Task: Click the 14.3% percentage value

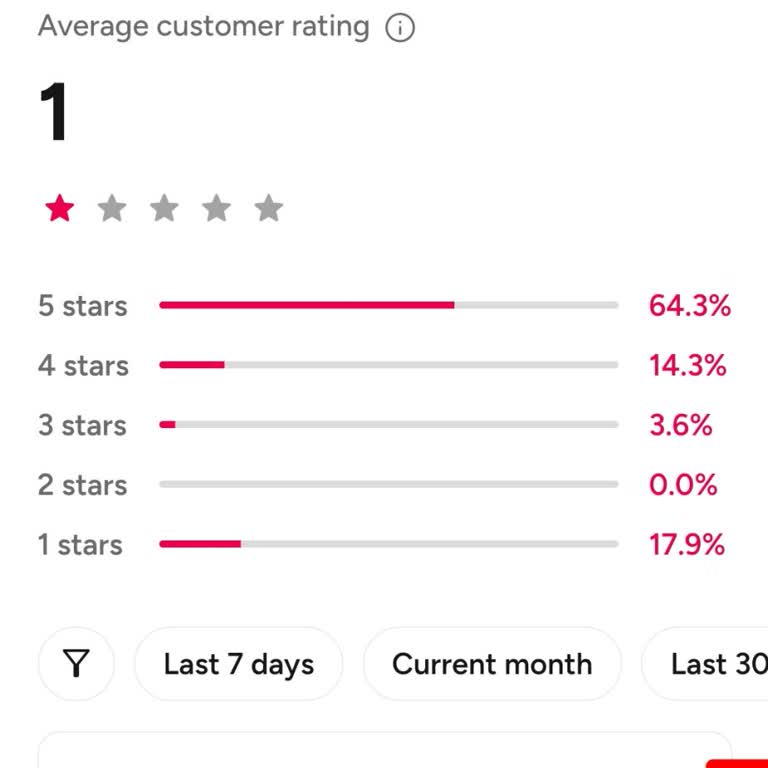Action: (x=687, y=366)
